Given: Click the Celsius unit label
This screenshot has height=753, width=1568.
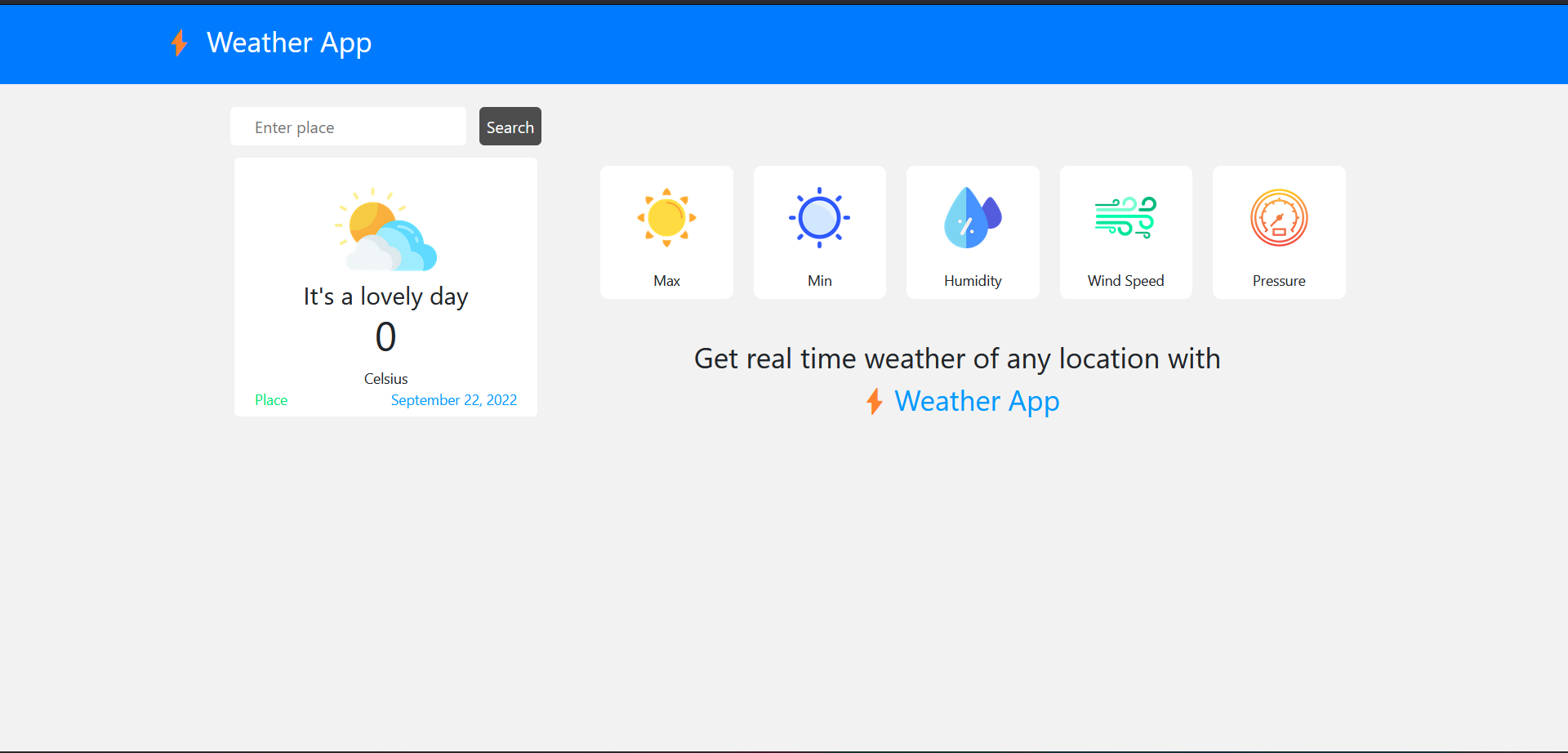Looking at the screenshot, I should click(385, 378).
